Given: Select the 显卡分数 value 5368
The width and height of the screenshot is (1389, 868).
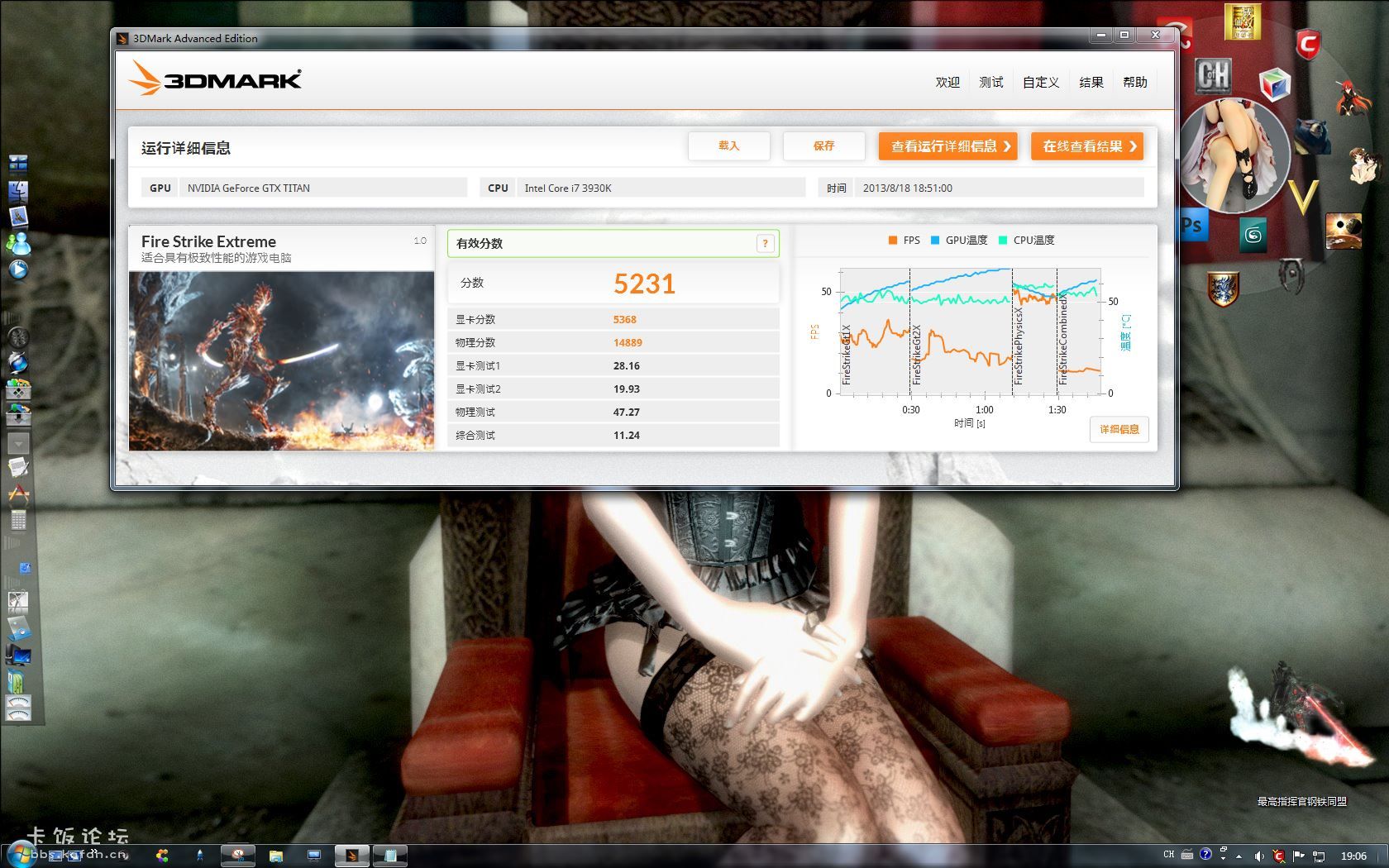Looking at the screenshot, I should (625, 319).
